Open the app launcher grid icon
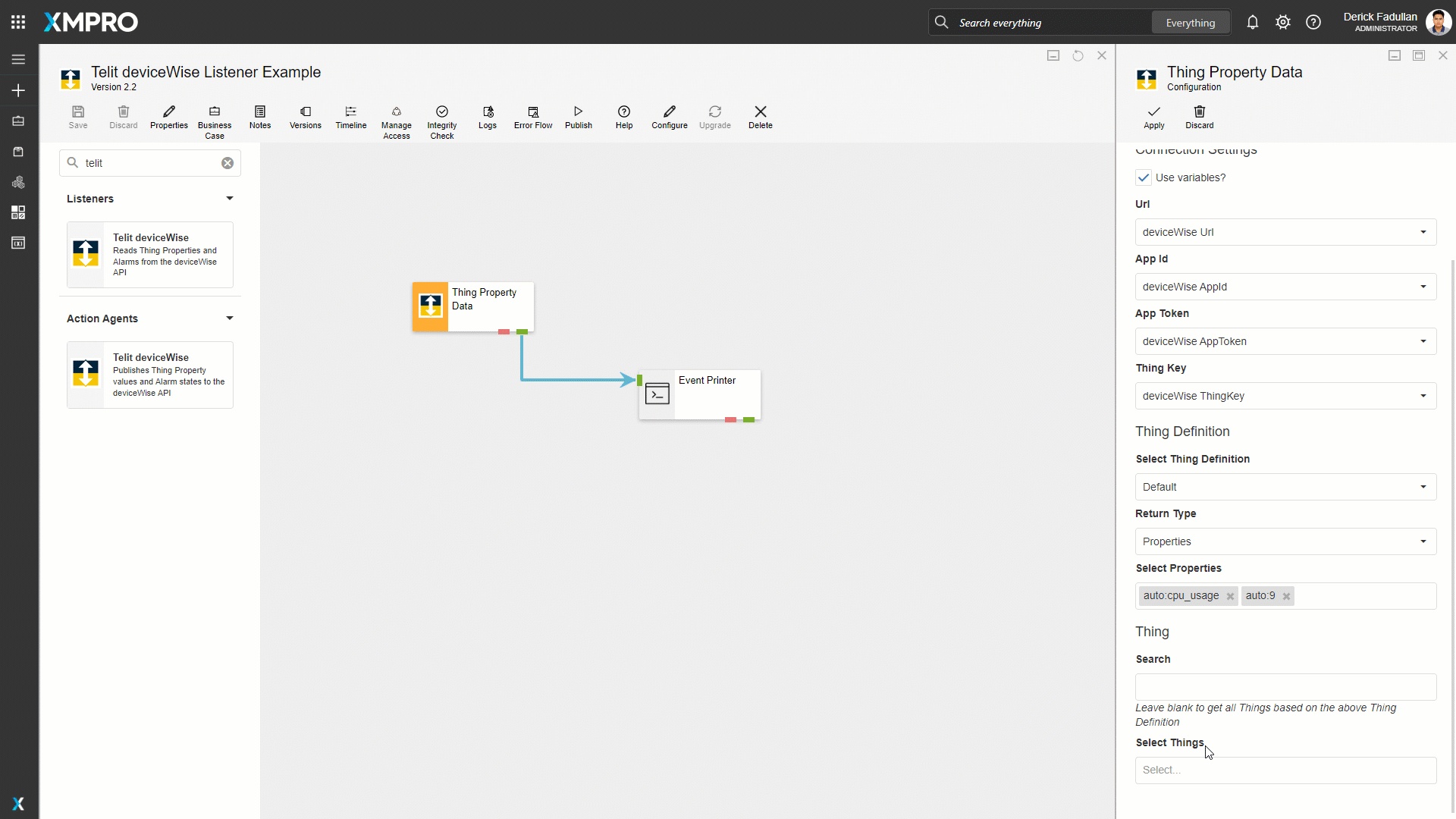Screen dimensions: 1456x819 [18, 22]
